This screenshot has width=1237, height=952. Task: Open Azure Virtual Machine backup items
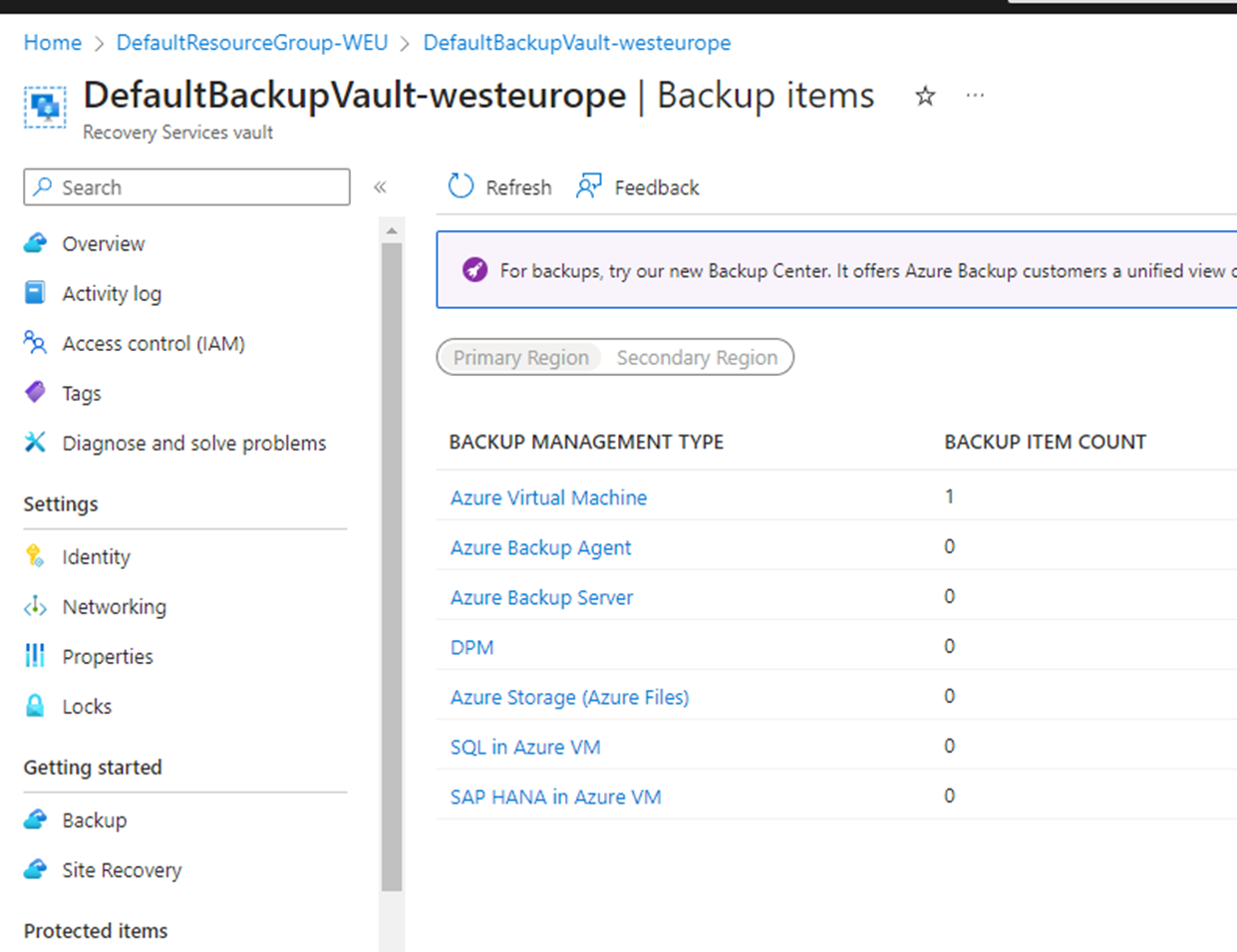(548, 497)
